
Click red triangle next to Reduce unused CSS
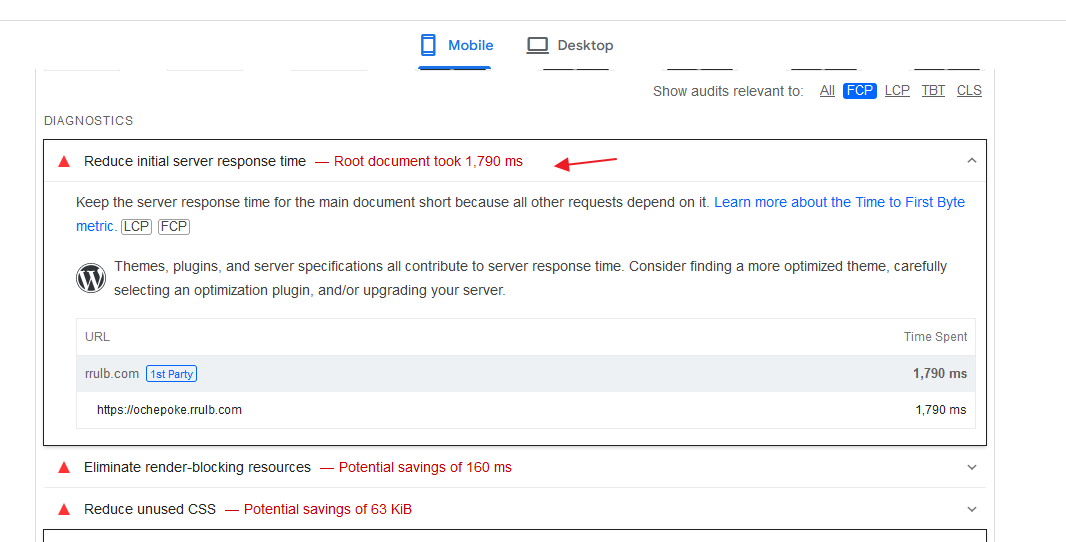tap(64, 509)
